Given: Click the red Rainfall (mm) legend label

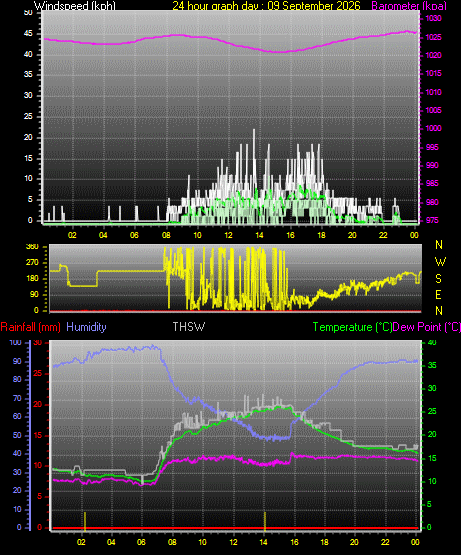Looking at the screenshot, I should (30, 327).
